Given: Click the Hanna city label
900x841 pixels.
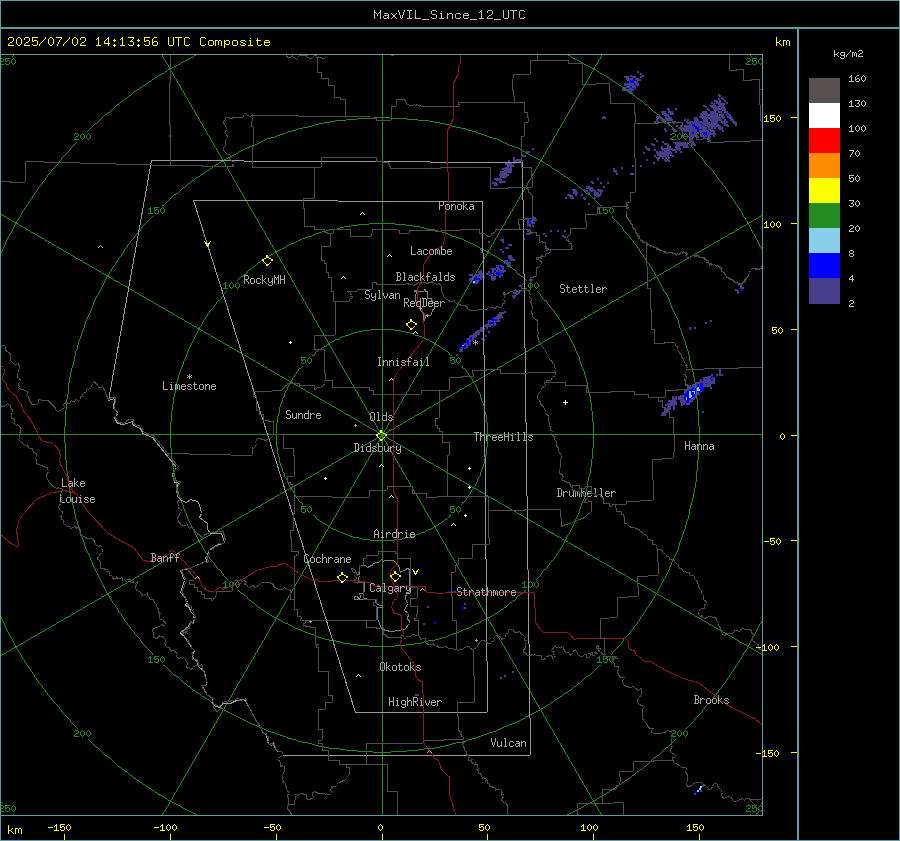Looking at the screenshot, I should coord(699,446).
